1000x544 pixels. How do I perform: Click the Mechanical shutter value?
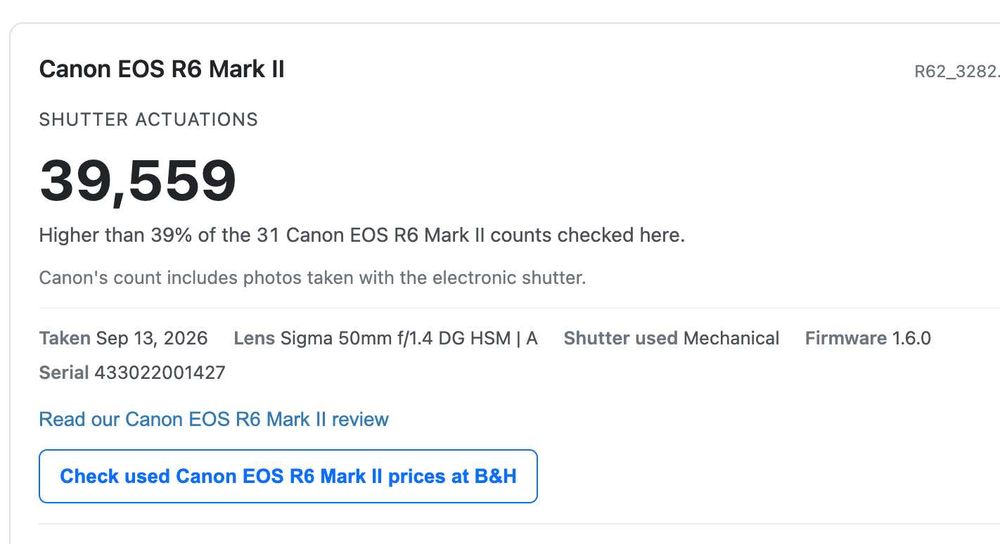coord(732,338)
